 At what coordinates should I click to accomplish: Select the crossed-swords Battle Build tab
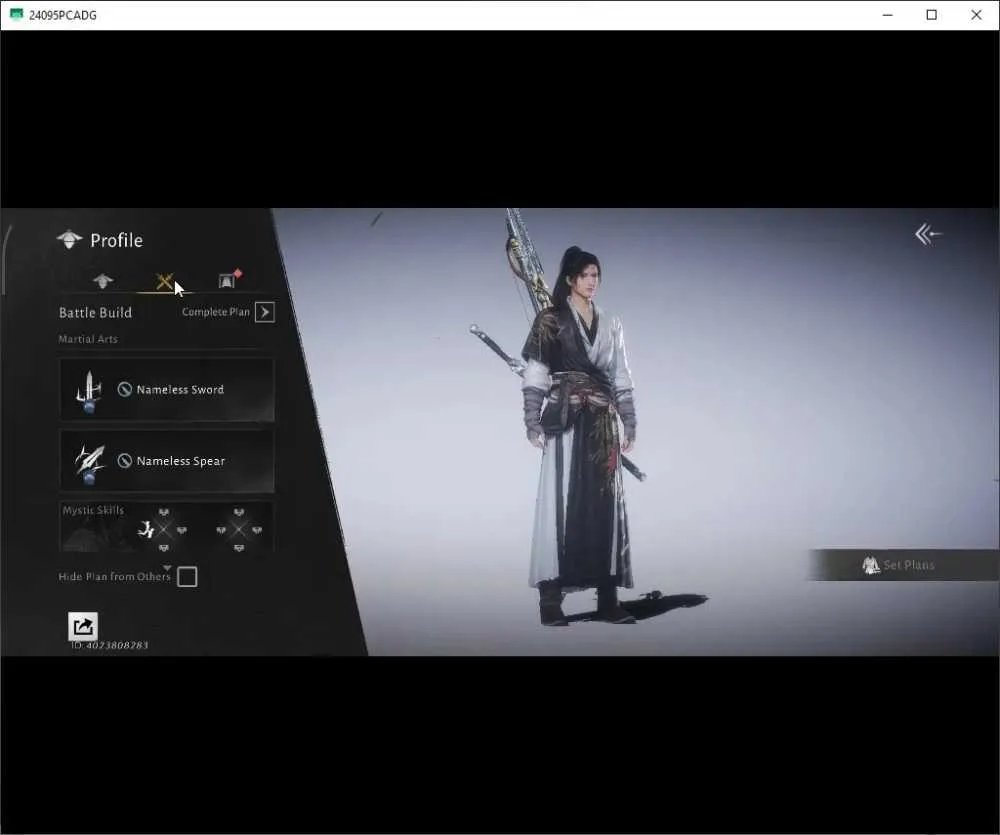(165, 281)
